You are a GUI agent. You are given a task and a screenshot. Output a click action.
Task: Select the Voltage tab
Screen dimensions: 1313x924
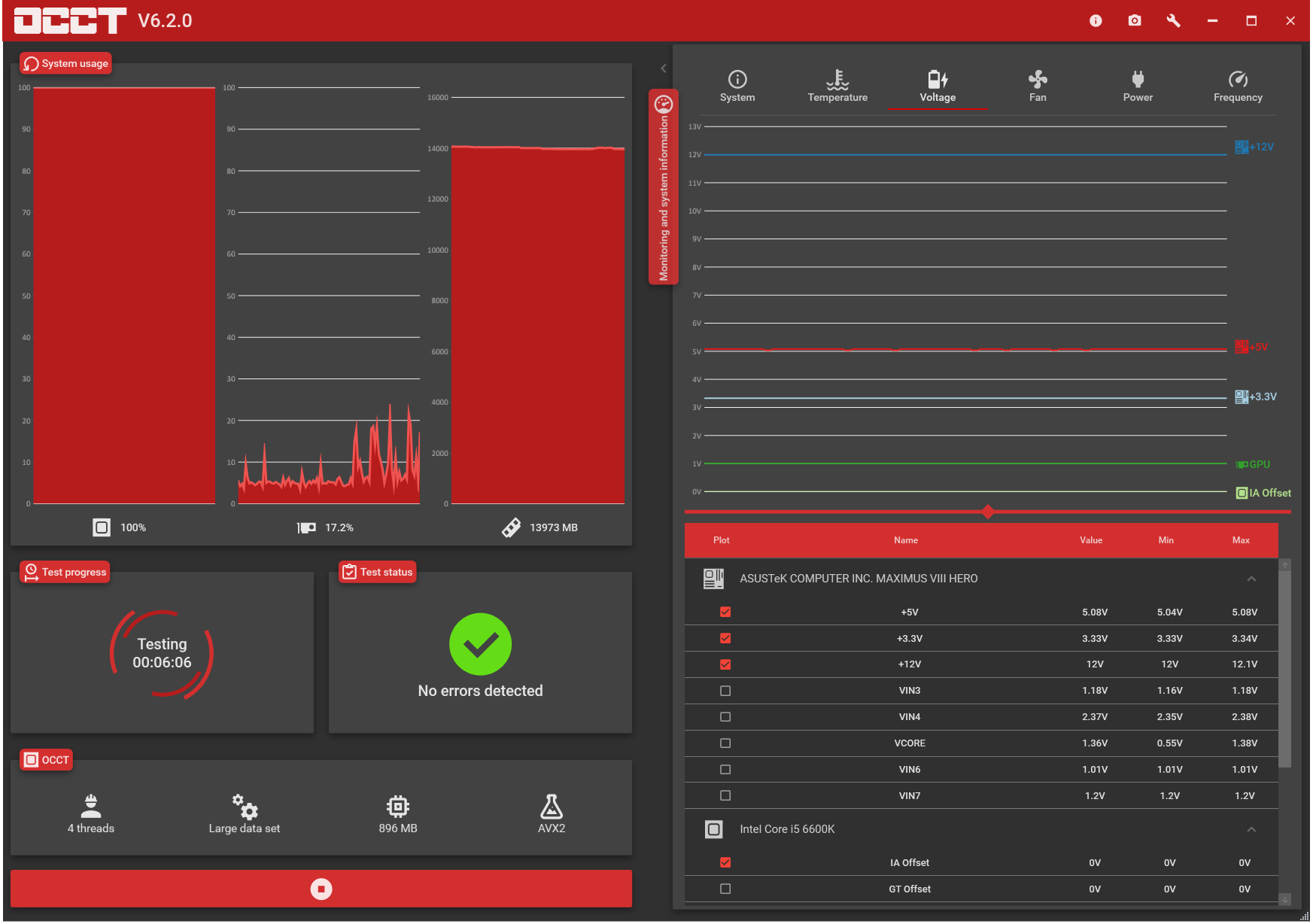938,87
